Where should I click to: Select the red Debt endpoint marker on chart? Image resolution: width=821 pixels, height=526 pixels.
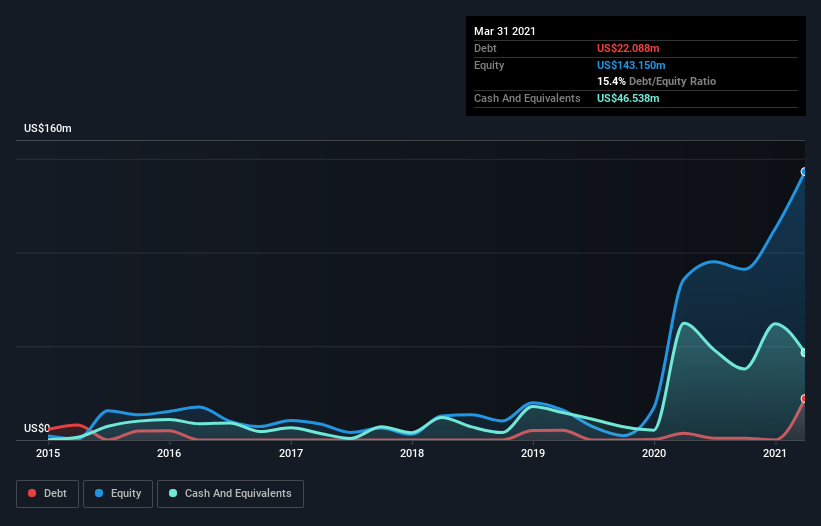coord(804,399)
